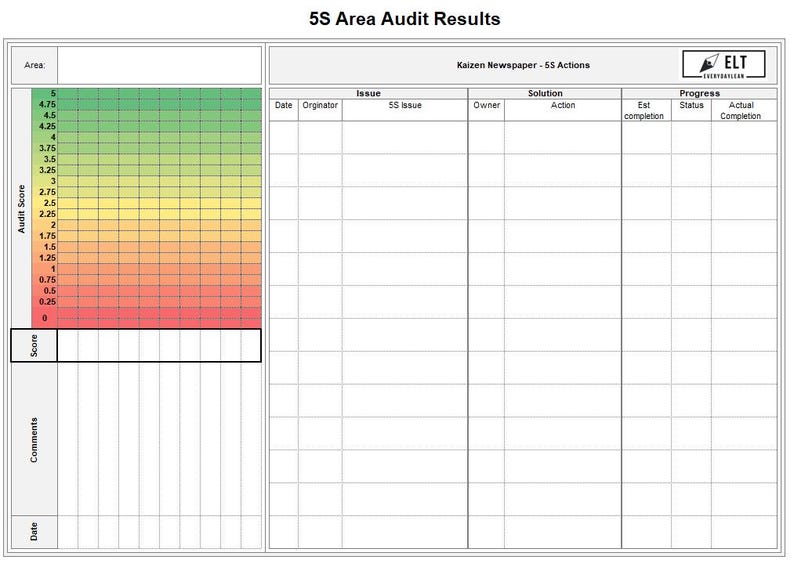Viewport: 794px width, 567px height.
Task: Click the 'Score' row label
Action: click(34, 345)
